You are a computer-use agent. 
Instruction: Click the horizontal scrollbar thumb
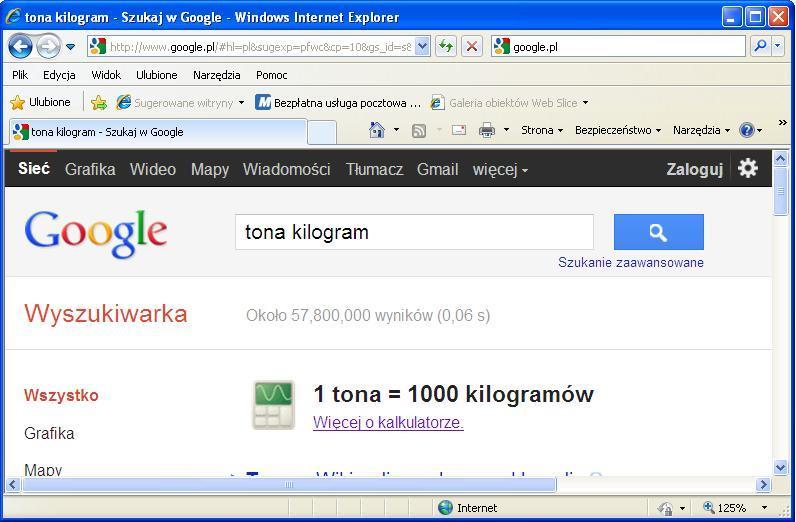click(289, 485)
